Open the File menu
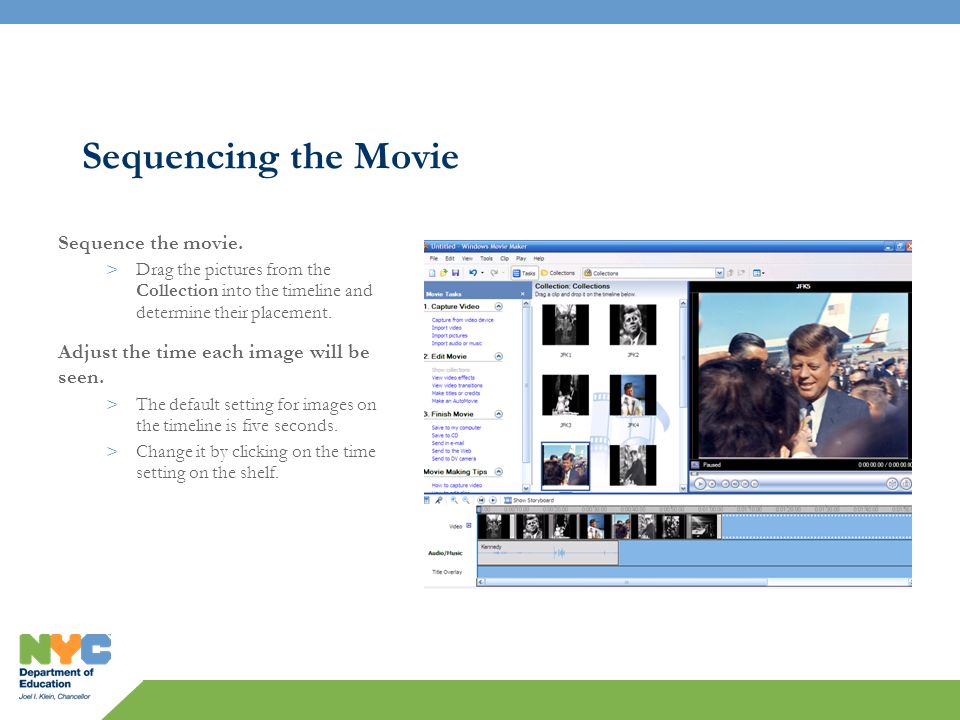This screenshot has width=960, height=720. click(433, 258)
